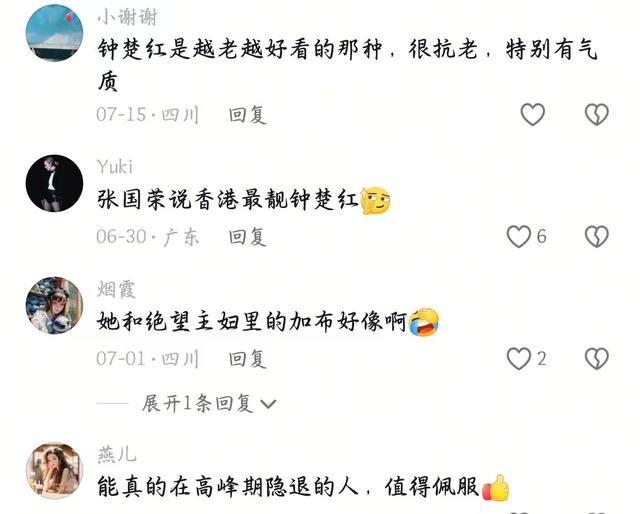Tap broken heart on Yuki's comment
The width and height of the screenshot is (640, 514).
pyautogui.click(x=597, y=237)
